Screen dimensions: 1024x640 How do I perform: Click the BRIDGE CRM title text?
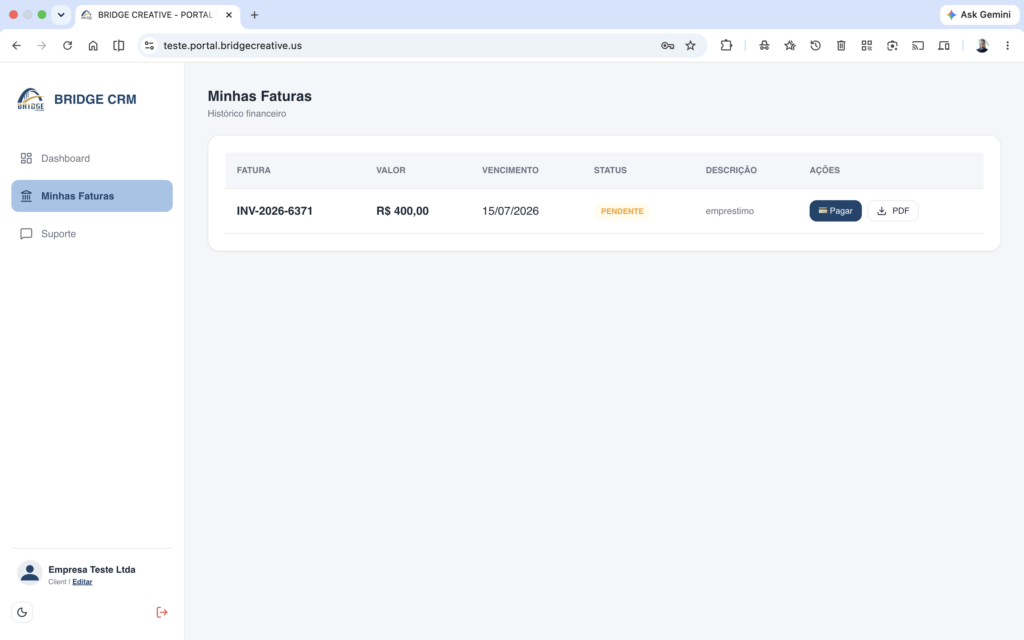[95, 99]
